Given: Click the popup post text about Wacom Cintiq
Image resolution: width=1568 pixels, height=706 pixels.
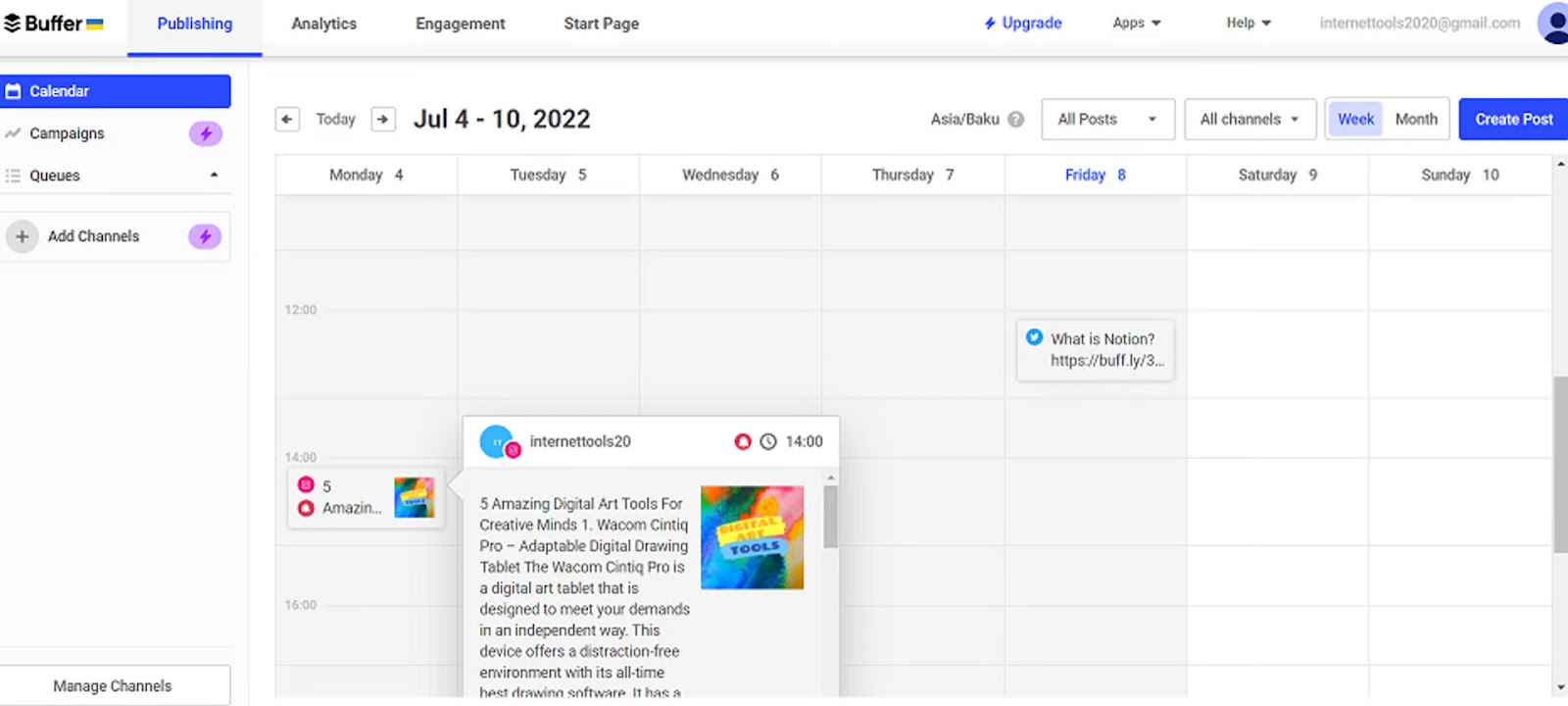Looking at the screenshot, I should pos(584,598).
